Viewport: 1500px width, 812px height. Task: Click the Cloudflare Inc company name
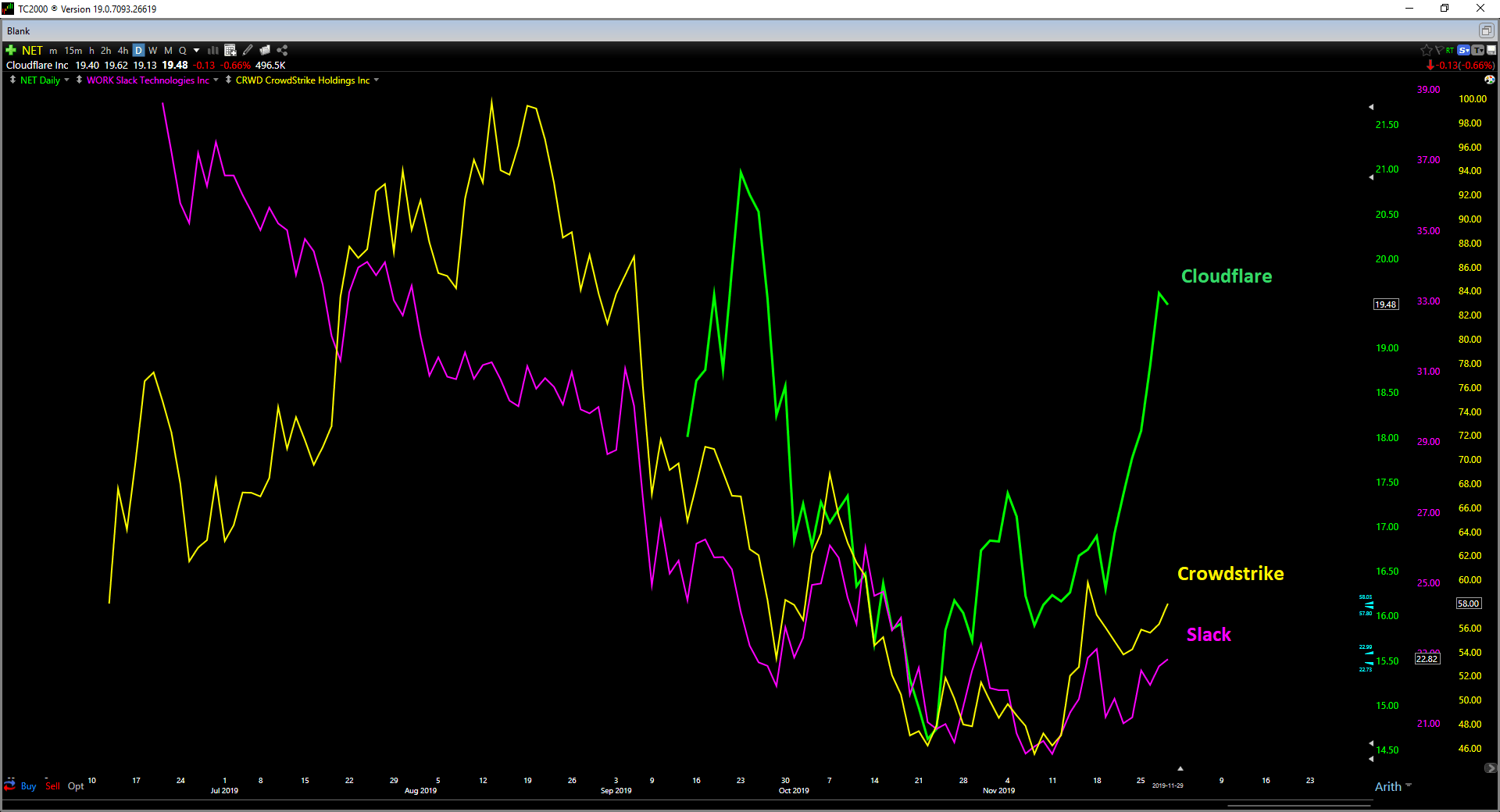(x=37, y=66)
